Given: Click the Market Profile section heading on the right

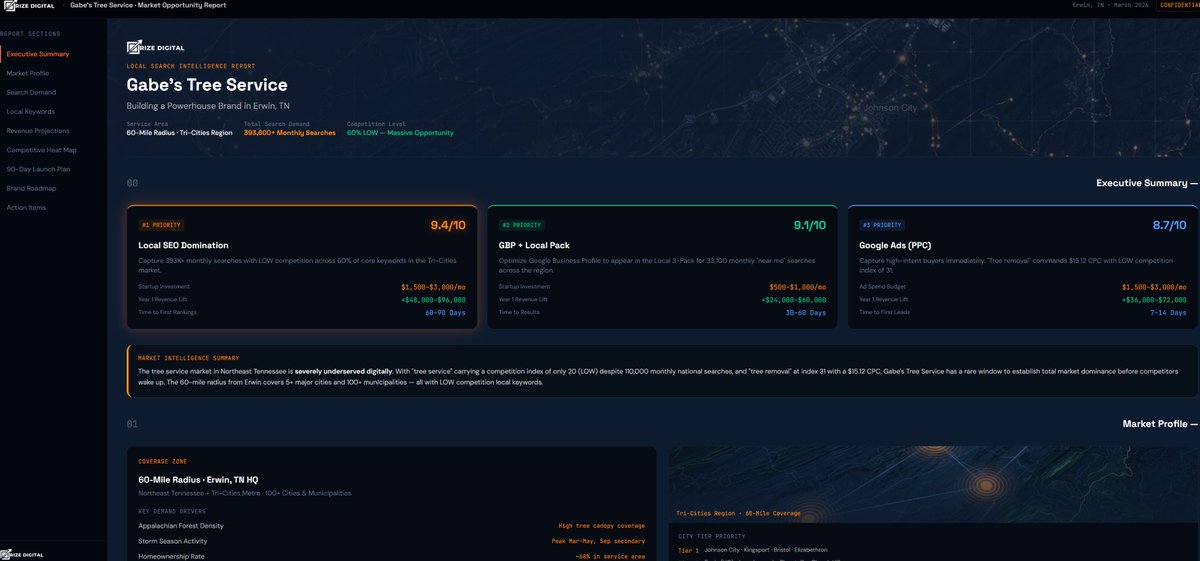Looking at the screenshot, I should coord(1154,424).
